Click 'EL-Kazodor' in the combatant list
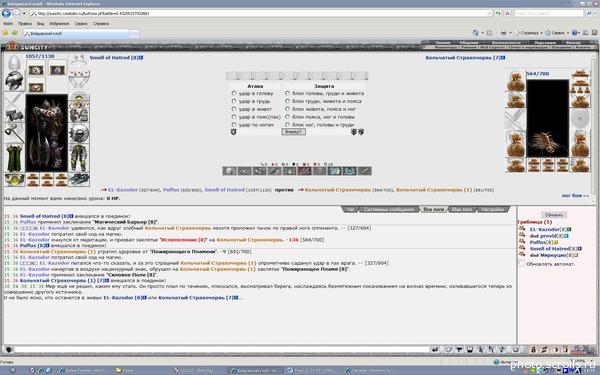The image size is (600, 375). point(122,190)
